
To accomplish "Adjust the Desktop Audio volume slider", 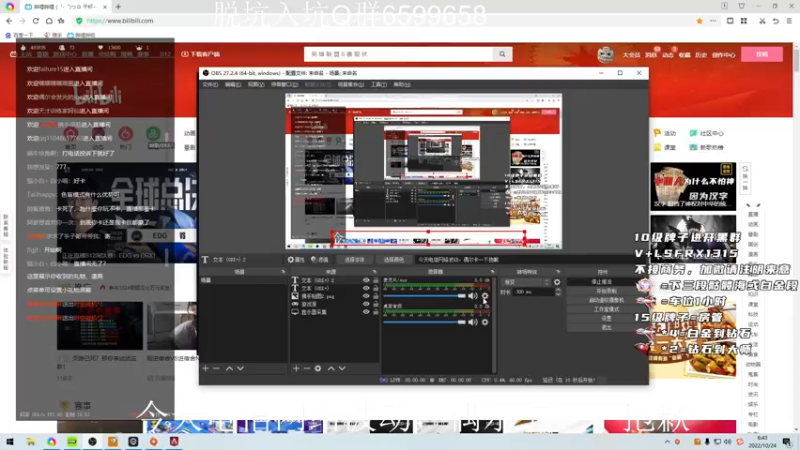I will click(424, 322).
